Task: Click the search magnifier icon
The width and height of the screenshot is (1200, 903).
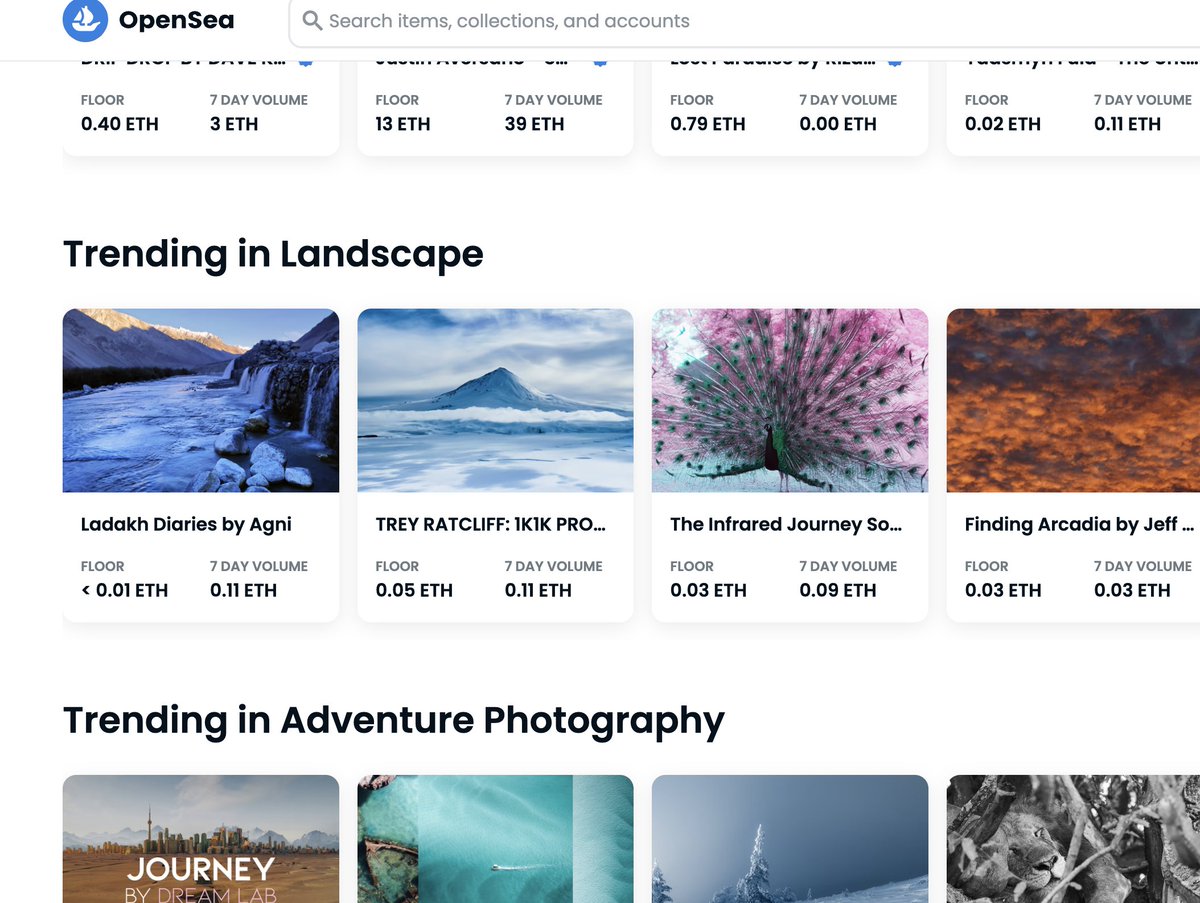Action: pyautogui.click(x=312, y=20)
